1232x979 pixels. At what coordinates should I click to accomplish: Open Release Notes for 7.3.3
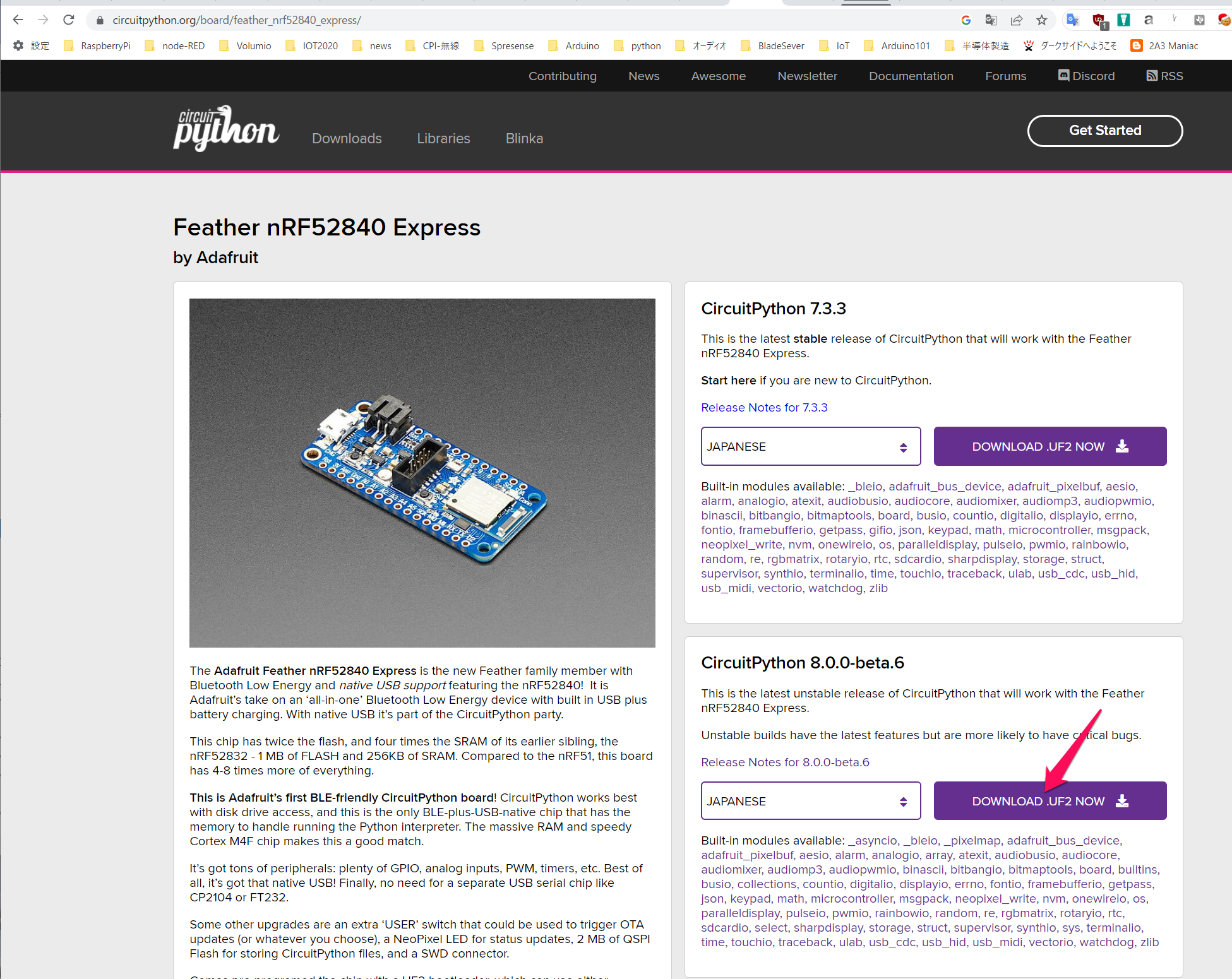[764, 408]
